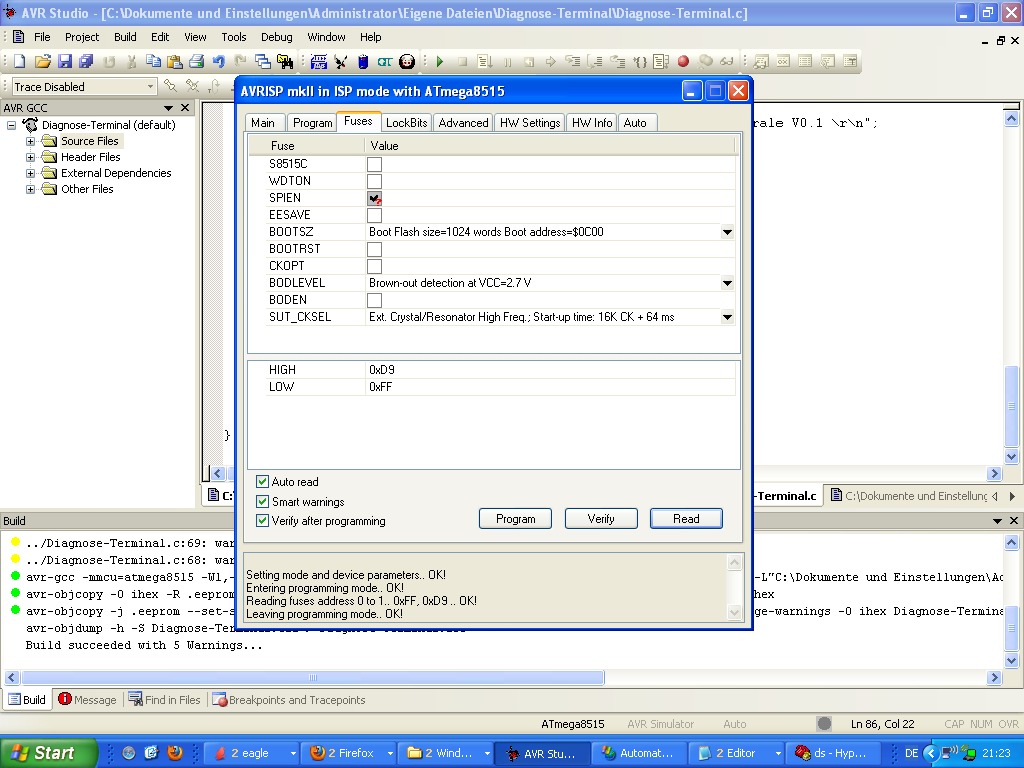Start debugging with the green play arrow

440,61
